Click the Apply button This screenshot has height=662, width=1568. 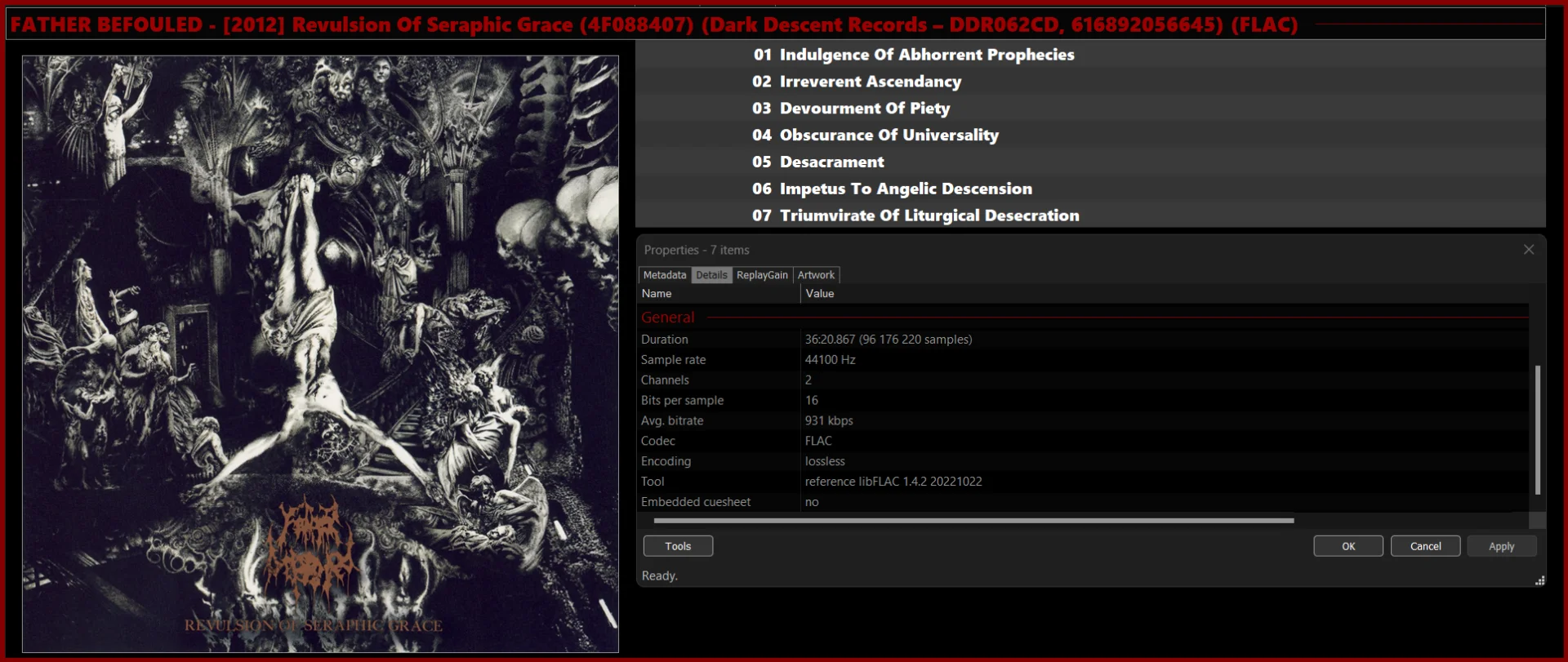tap(1501, 546)
